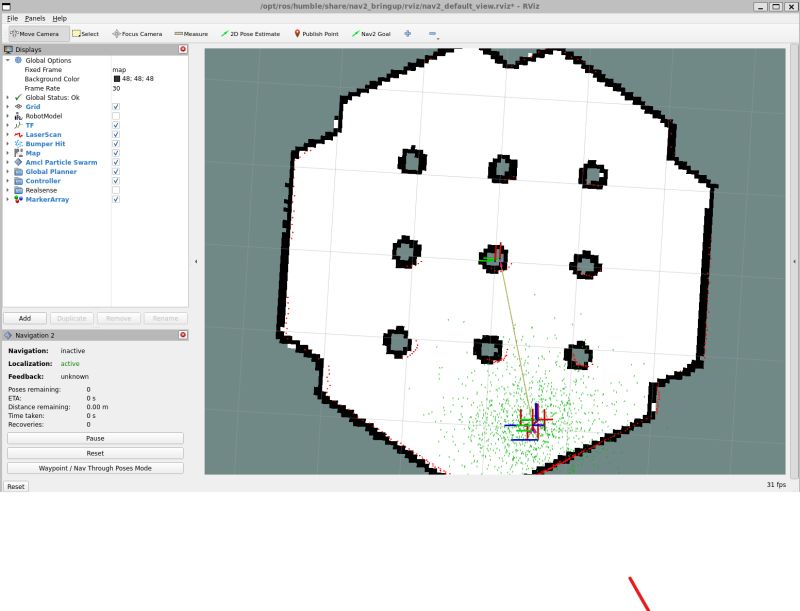Click the Reset button at bottom left
Viewport: 800px width, 611px height.
click(x=15, y=486)
